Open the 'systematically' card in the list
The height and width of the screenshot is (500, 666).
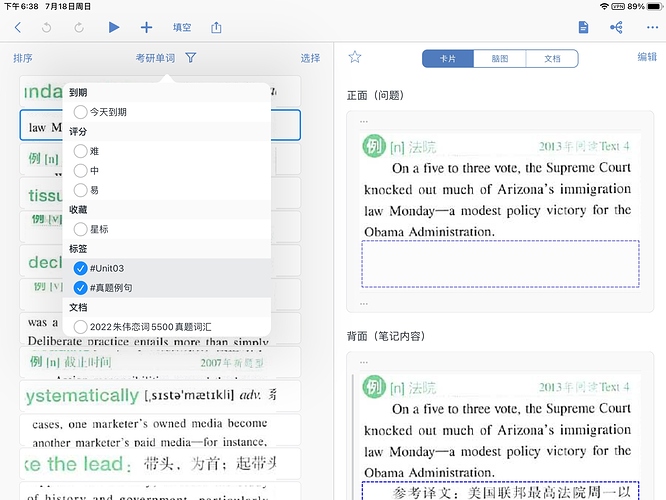tap(160, 395)
